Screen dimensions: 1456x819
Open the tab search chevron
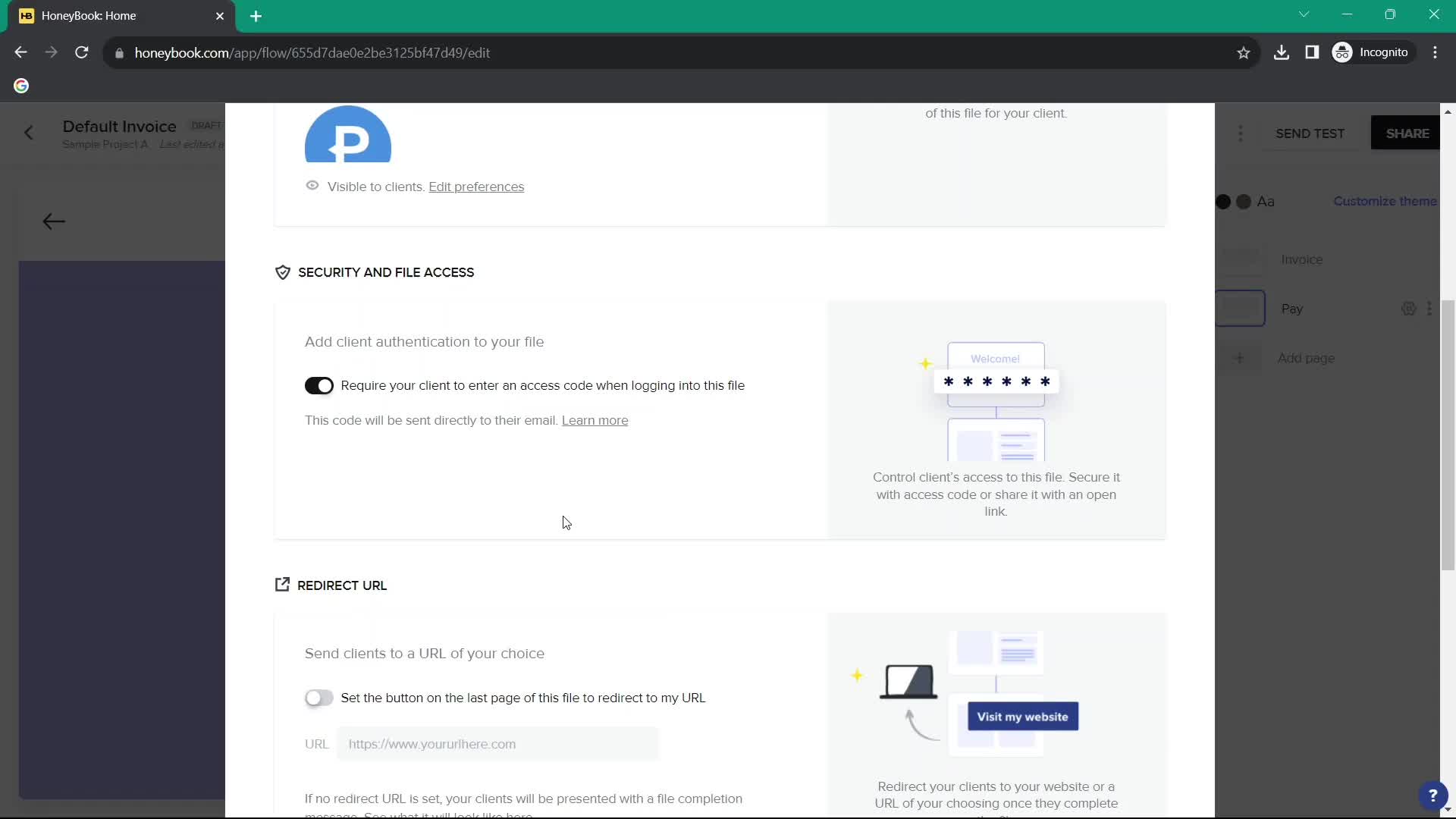(1304, 14)
